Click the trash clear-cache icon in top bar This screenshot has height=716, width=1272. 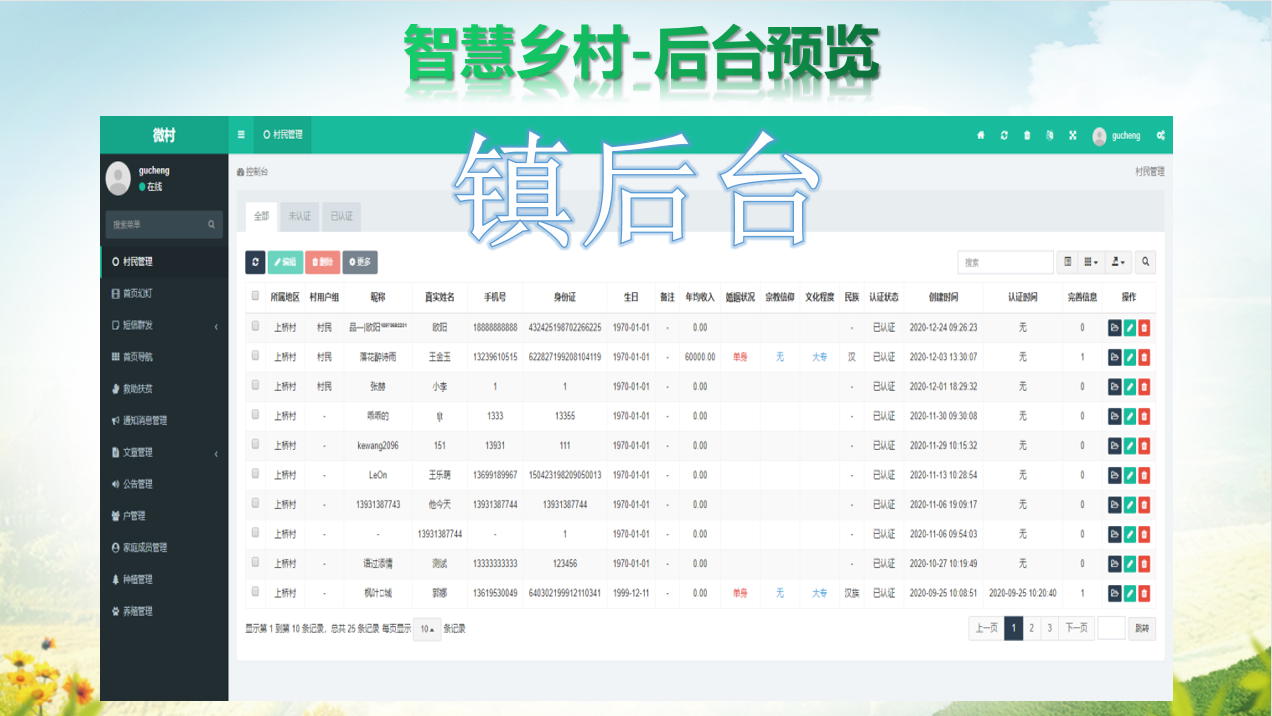pyautogui.click(x=1027, y=135)
